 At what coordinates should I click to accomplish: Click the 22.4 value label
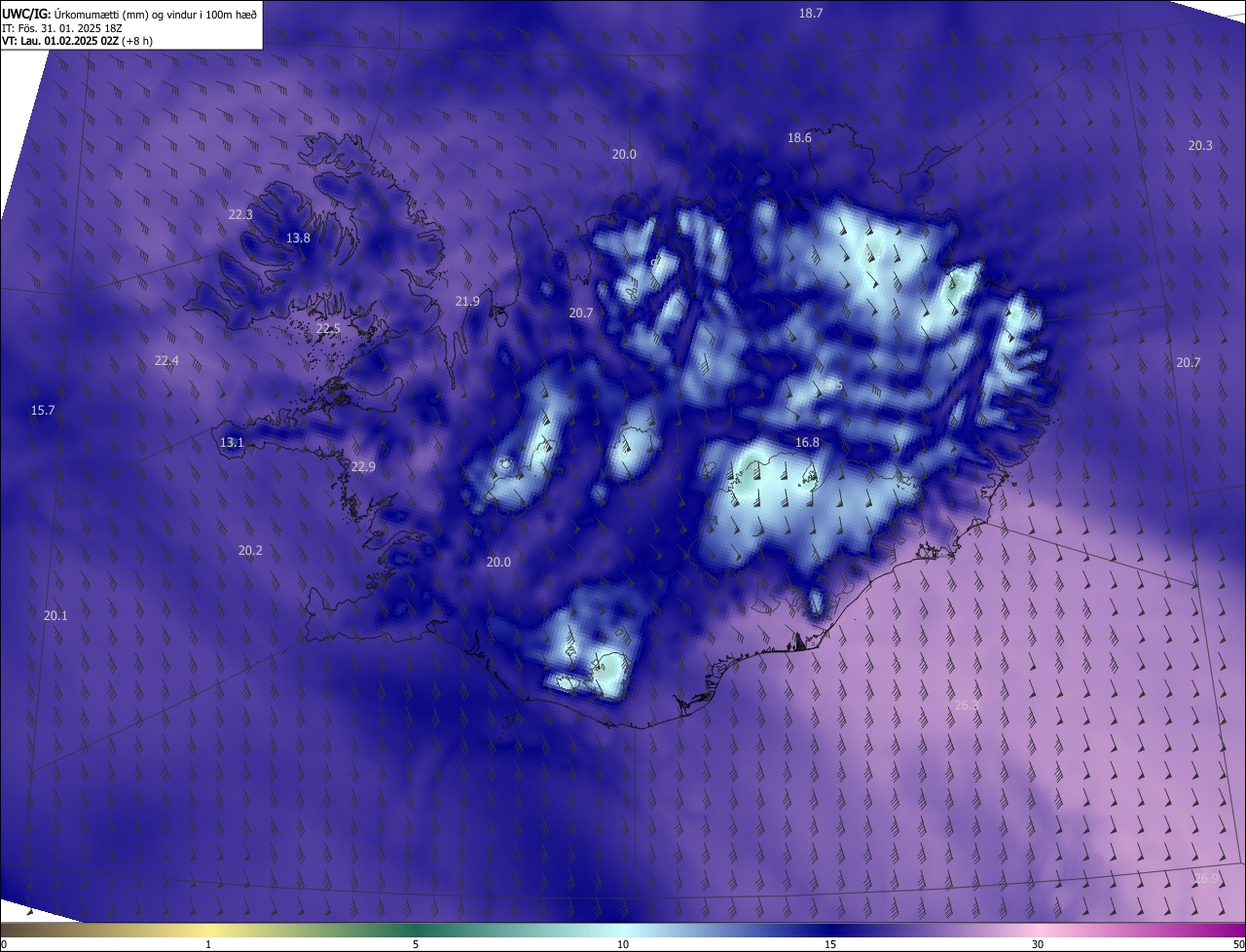[x=166, y=360]
